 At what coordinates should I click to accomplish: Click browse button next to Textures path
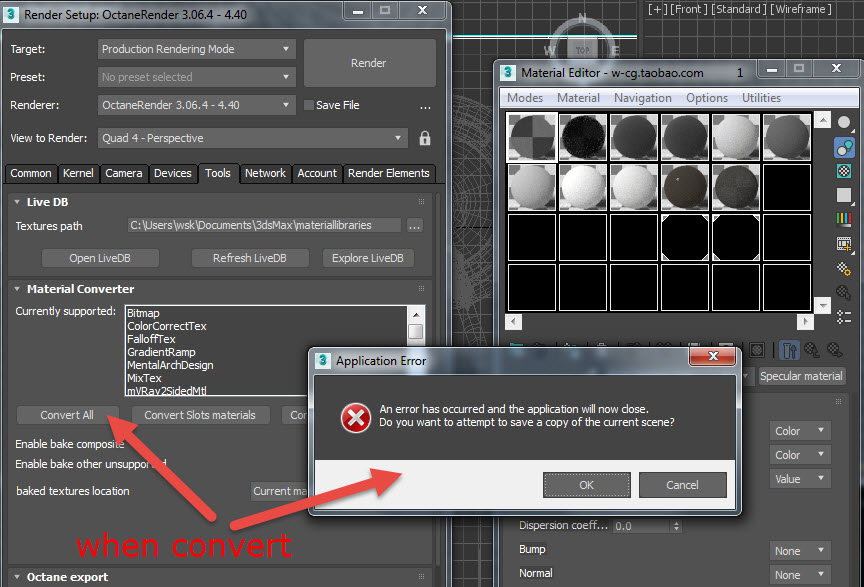pyautogui.click(x=415, y=225)
